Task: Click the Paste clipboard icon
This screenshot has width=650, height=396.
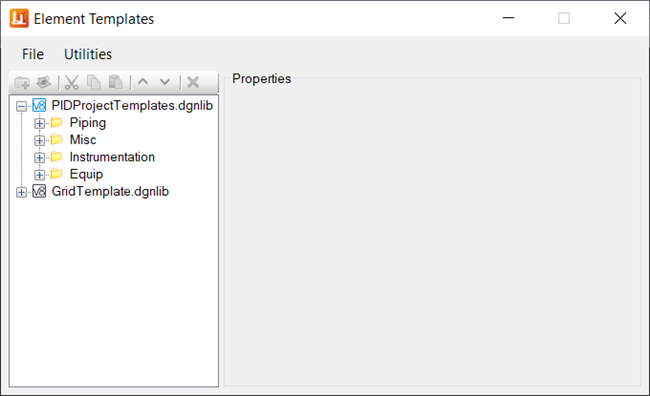Action: click(x=116, y=83)
